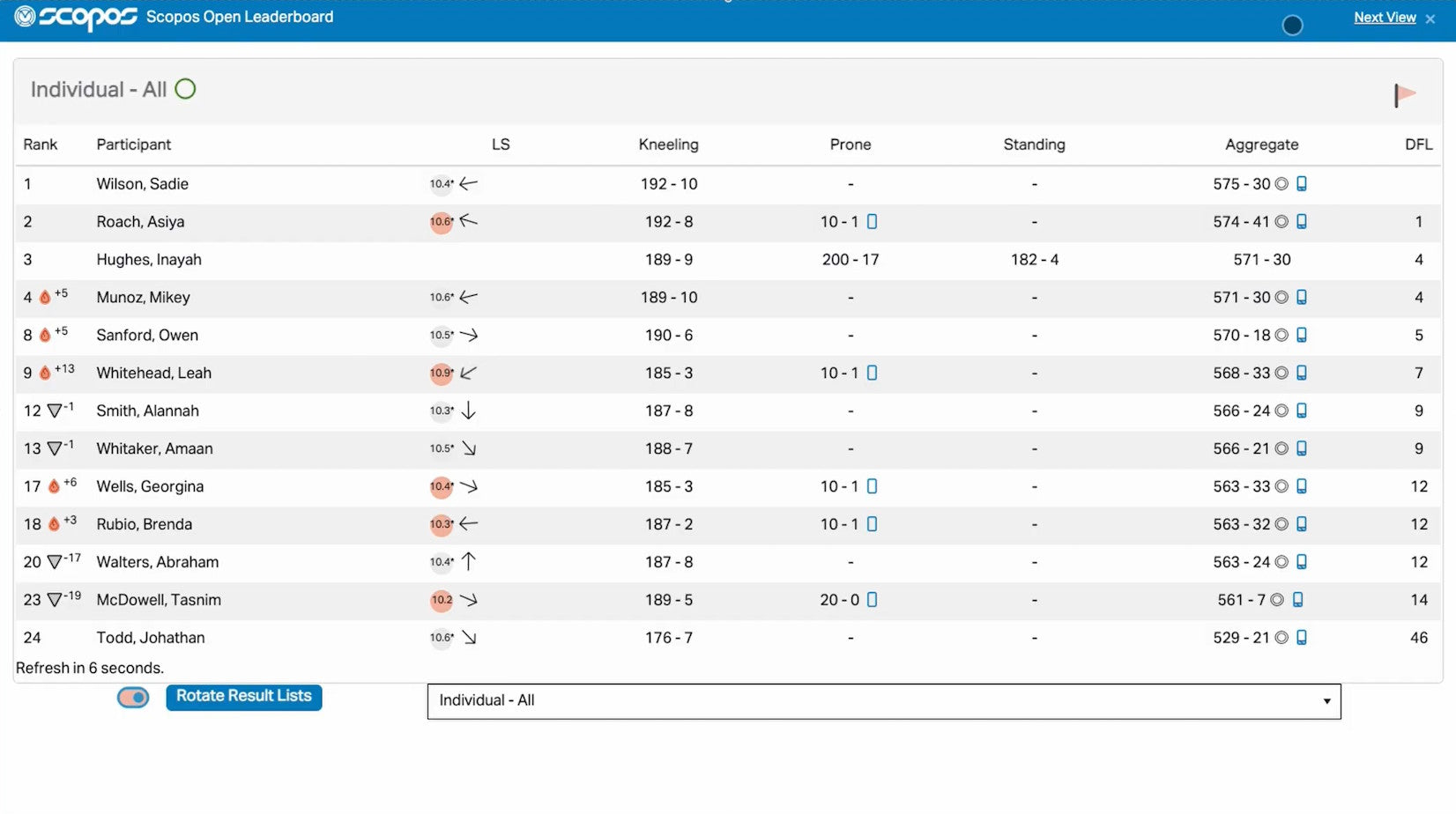Click Hughes's aggregate 571 - 30
This screenshot has height=814, width=1456.
pyautogui.click(x=1262, y=260)
